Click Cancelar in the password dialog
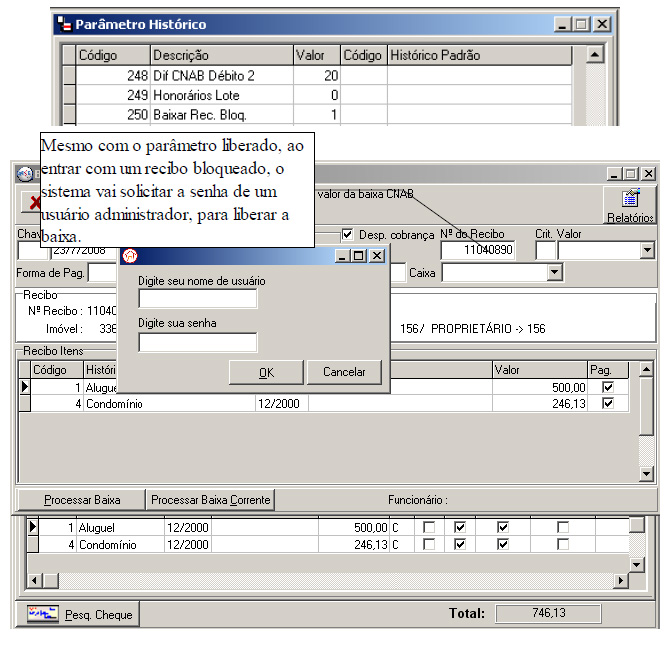Image resolution: width=672 pixels, height=645 pixels. click(343, 372)
